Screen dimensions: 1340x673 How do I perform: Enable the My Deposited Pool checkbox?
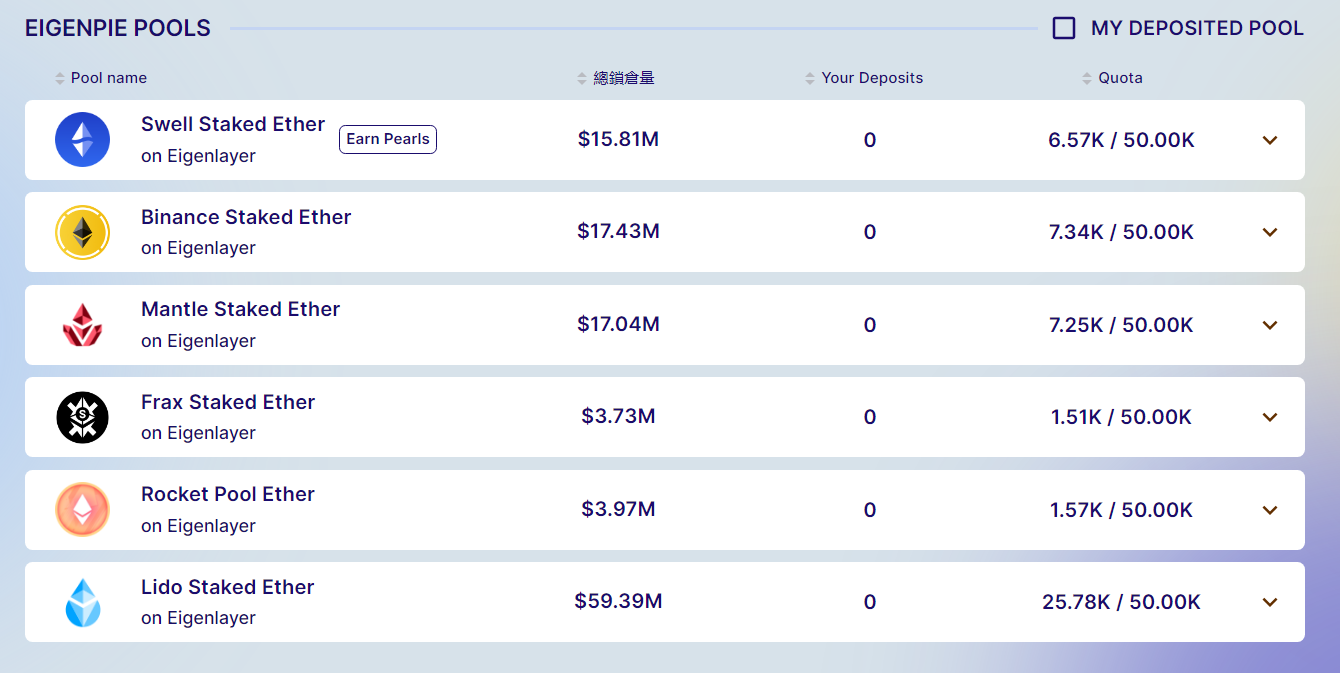coord(1064,28)
